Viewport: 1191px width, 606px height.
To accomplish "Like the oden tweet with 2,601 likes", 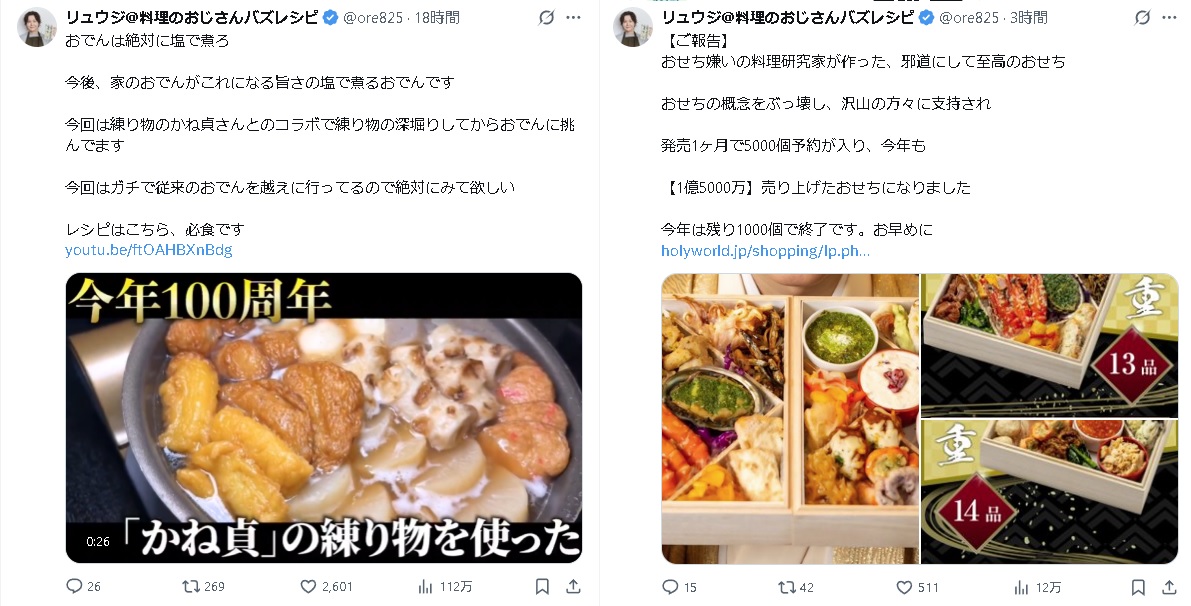I will coord(326,586).
